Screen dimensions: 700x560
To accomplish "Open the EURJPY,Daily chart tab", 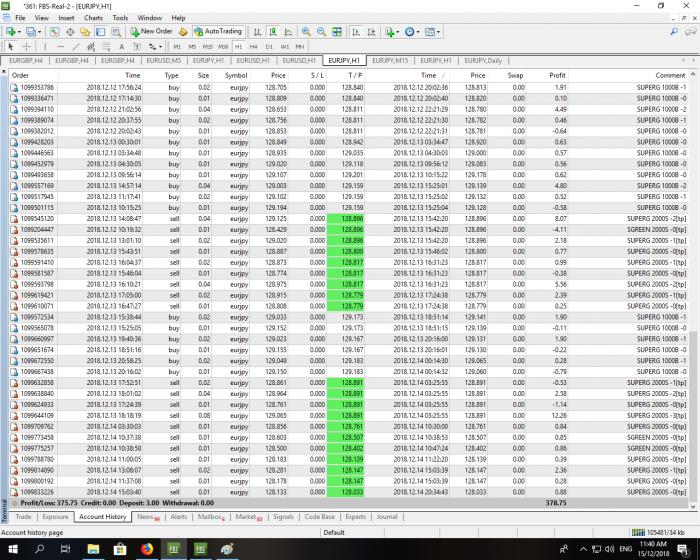I will pyautogui.click(x=483, y=60).
